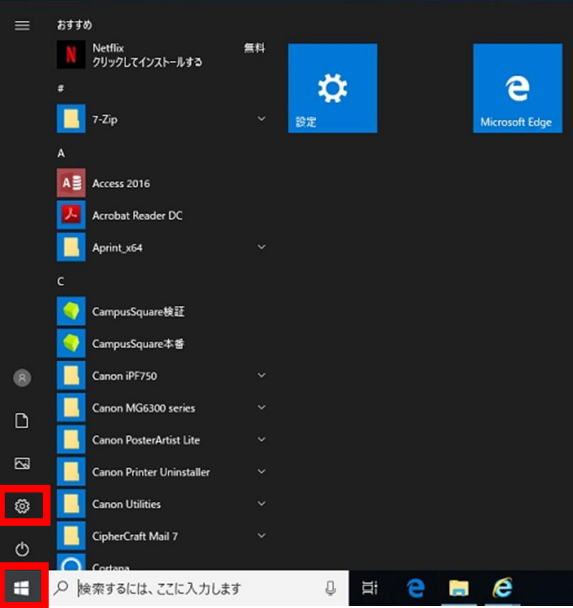
Task: Expand the Canon PosterArtist Lite chevron
Action: click(x=262, y=439)
